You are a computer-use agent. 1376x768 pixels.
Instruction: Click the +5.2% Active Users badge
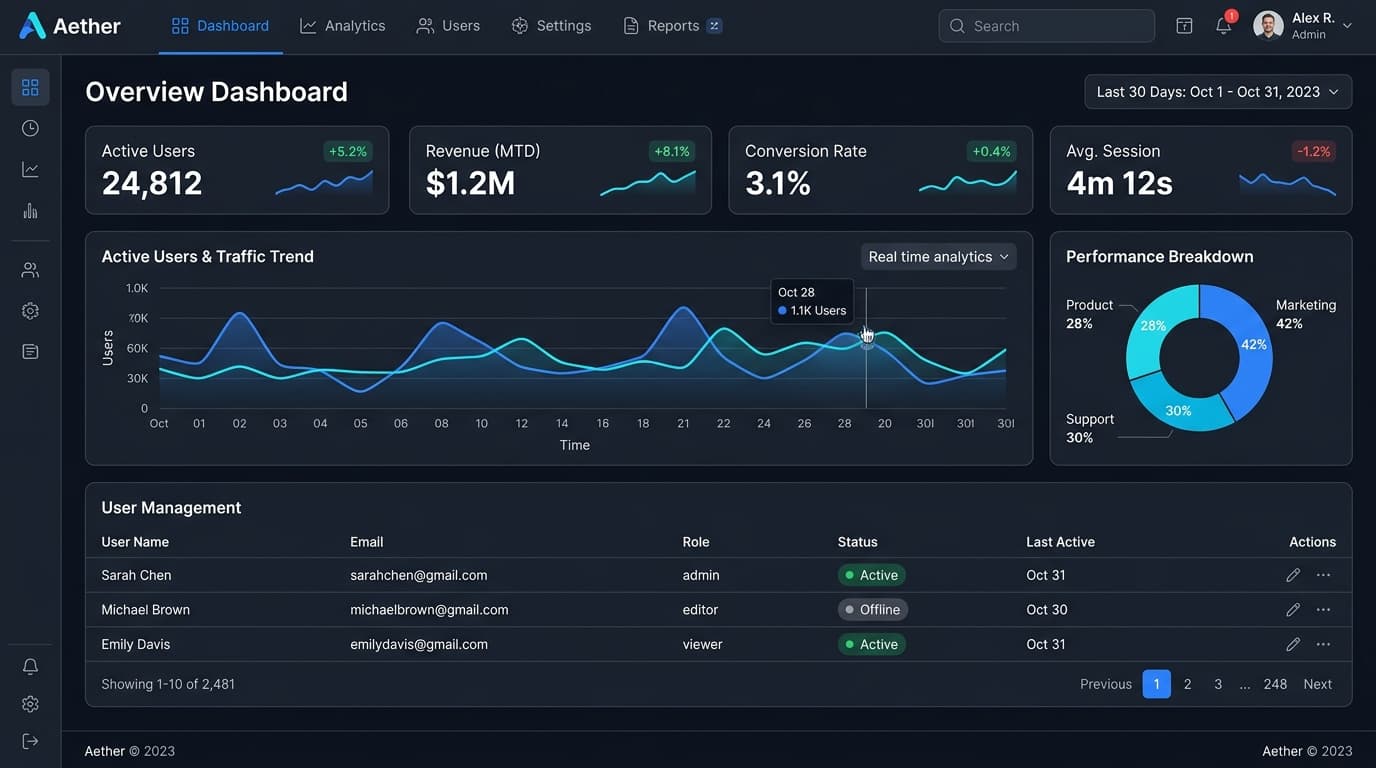tap(348, 152)
